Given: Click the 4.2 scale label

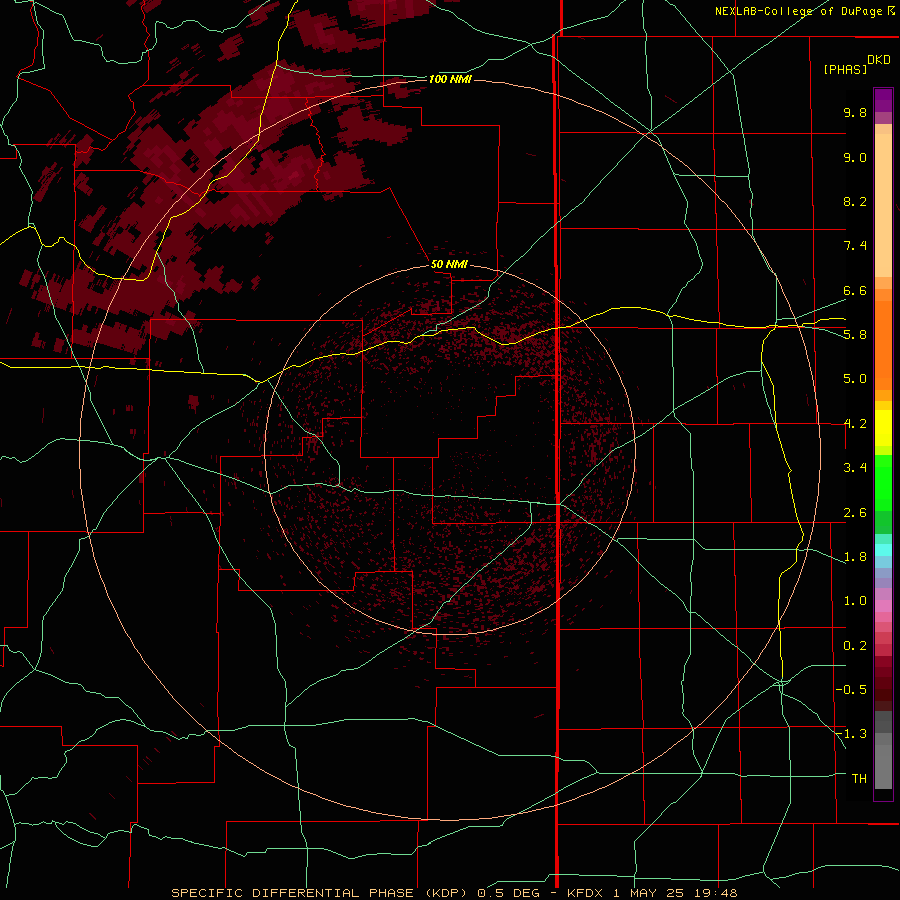Looking at the screenshot, I should tap(855, 424).
